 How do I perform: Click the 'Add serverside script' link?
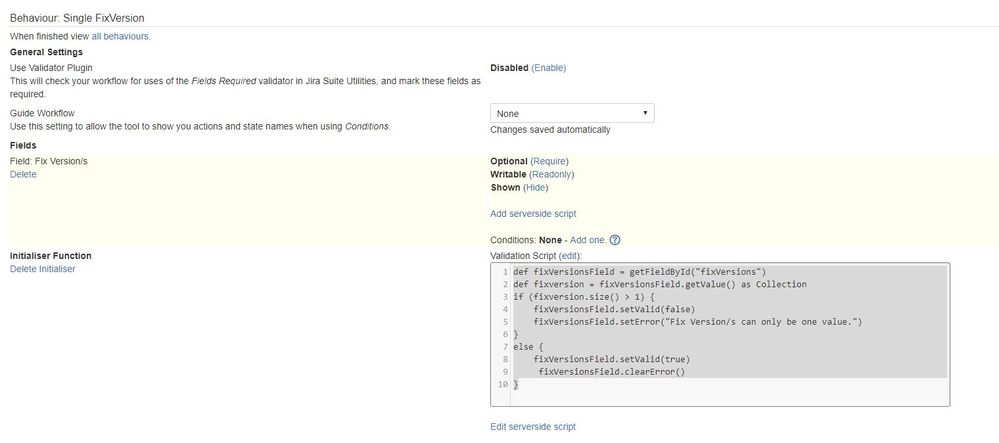click(533, 214)
